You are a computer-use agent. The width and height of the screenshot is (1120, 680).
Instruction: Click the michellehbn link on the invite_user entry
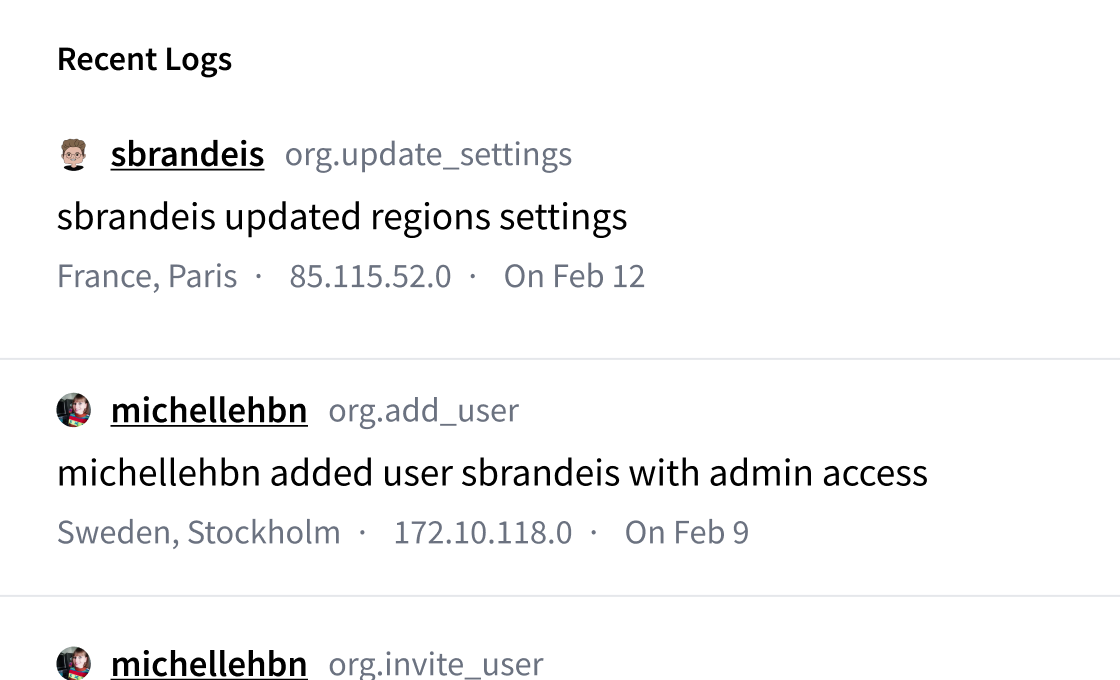(209, 663)
